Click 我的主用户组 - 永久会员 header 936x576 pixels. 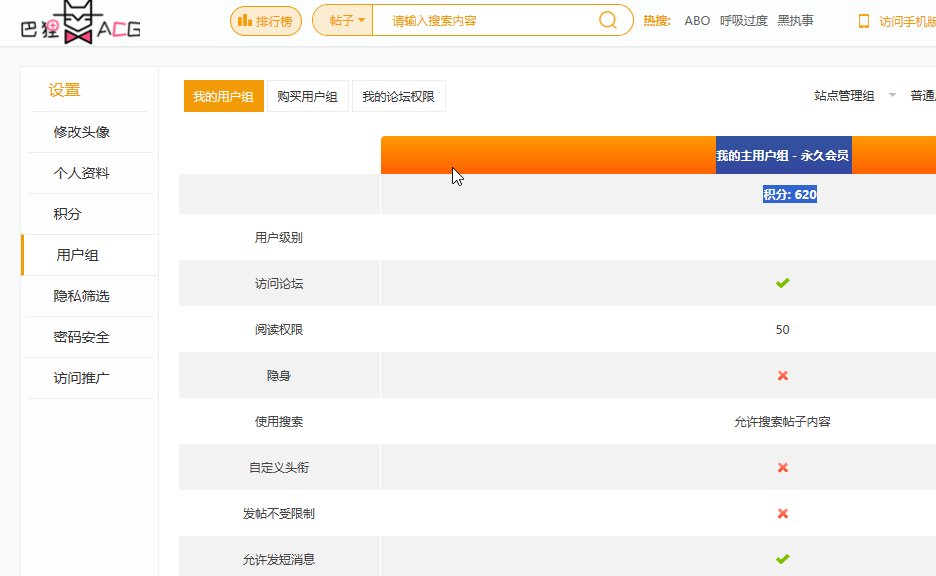coord(783,155)
